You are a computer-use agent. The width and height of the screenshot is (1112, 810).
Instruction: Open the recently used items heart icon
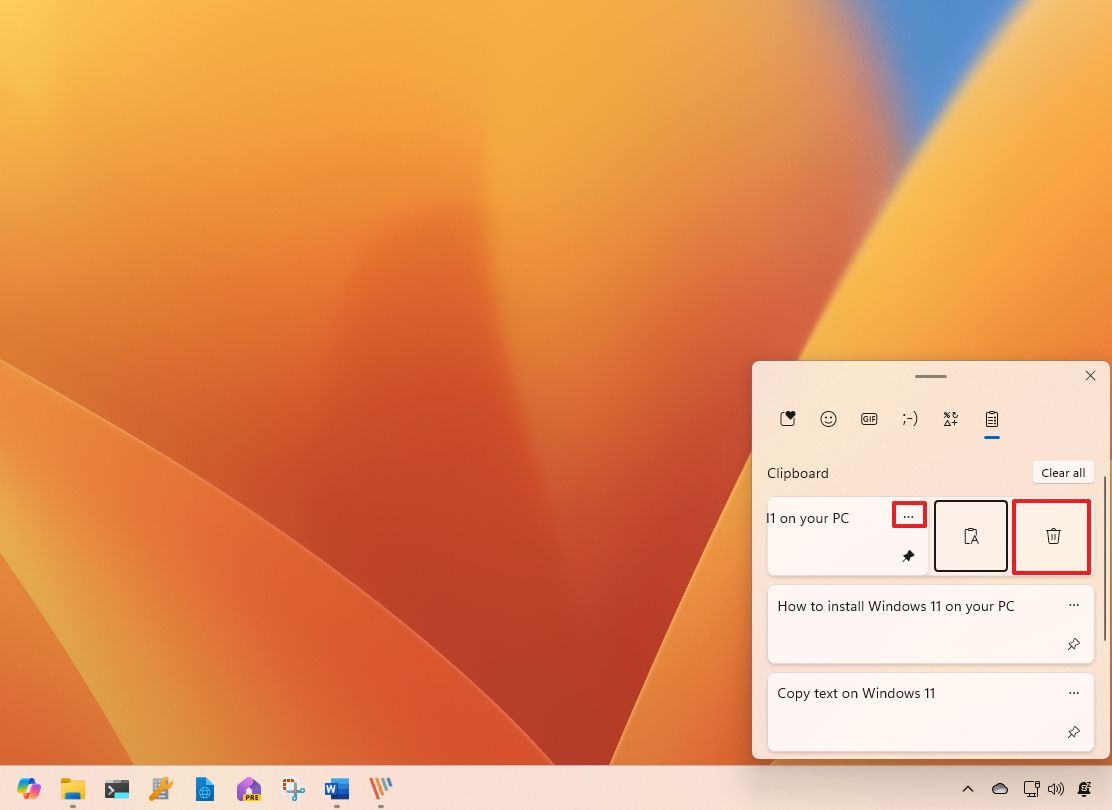788,419
